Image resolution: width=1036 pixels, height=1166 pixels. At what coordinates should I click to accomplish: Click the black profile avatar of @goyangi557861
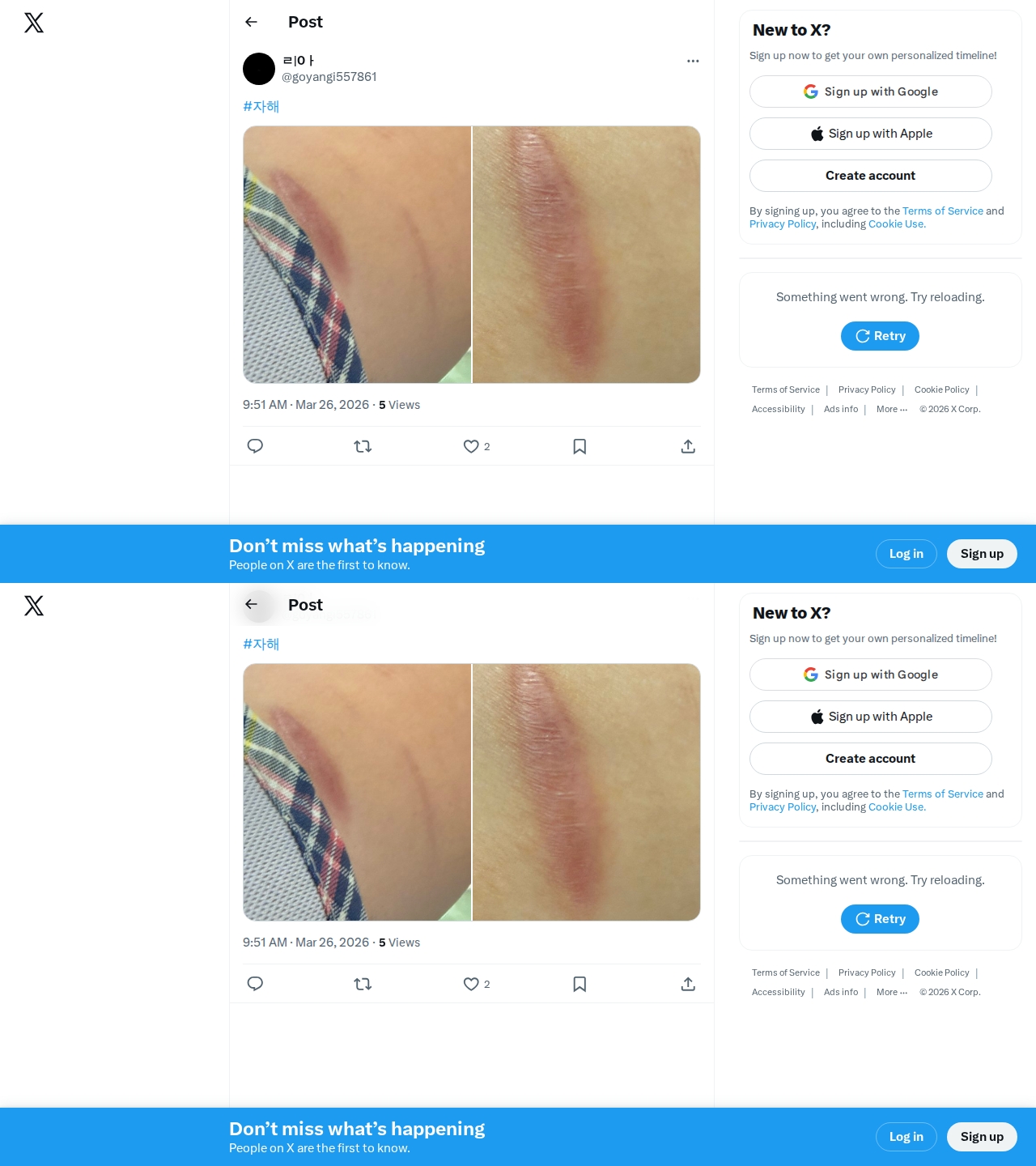[x=259, y=69]
